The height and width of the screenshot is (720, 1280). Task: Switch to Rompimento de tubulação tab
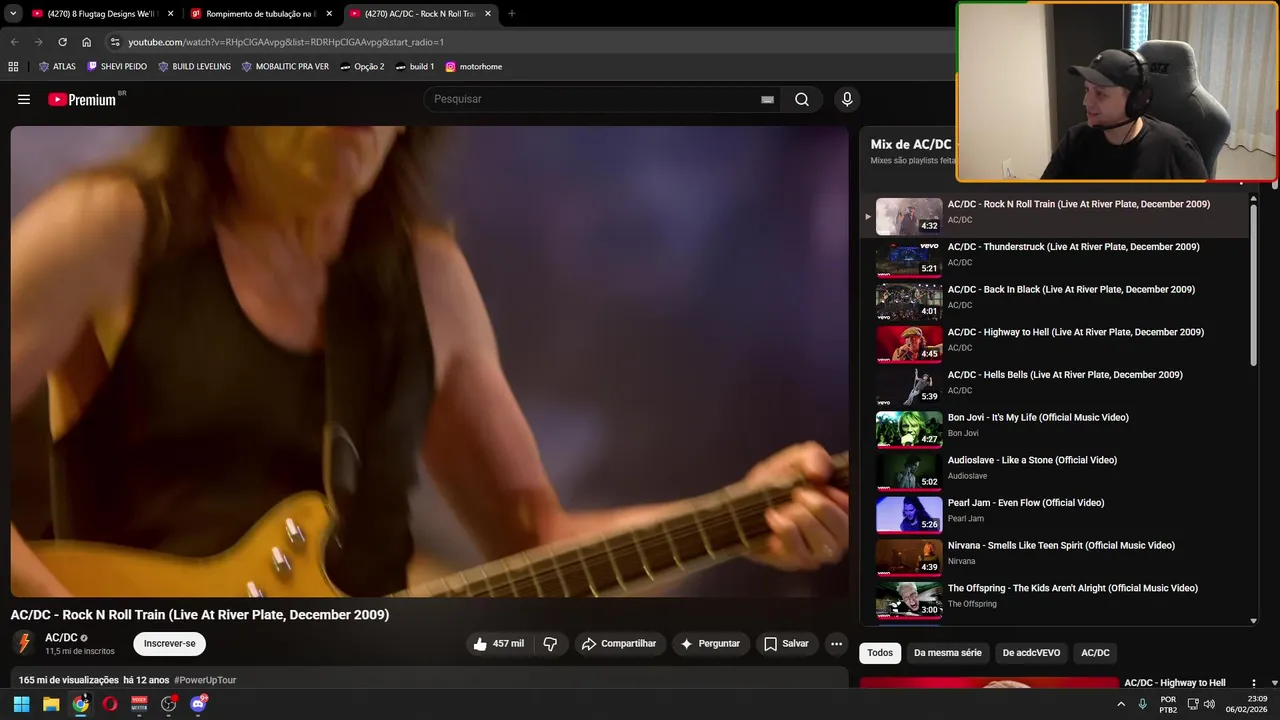260,14
